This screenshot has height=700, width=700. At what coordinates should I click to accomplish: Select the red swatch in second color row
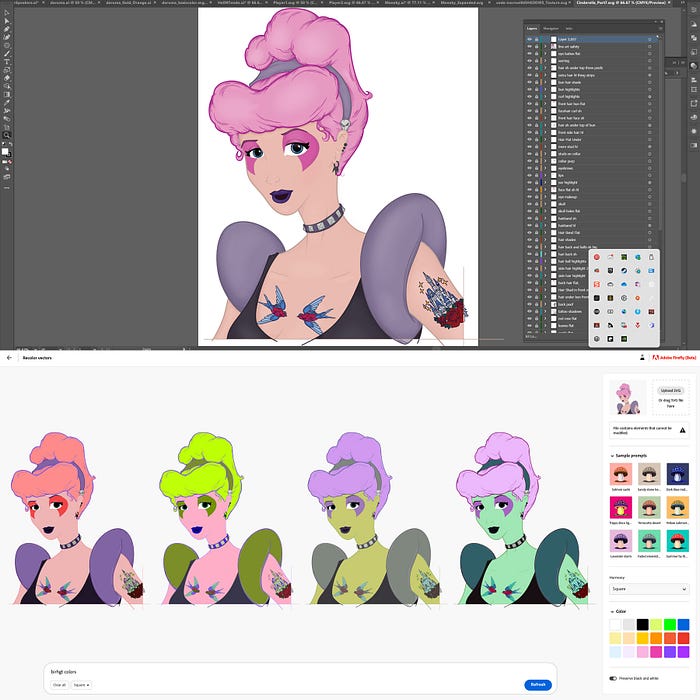(x=683, y=638)
